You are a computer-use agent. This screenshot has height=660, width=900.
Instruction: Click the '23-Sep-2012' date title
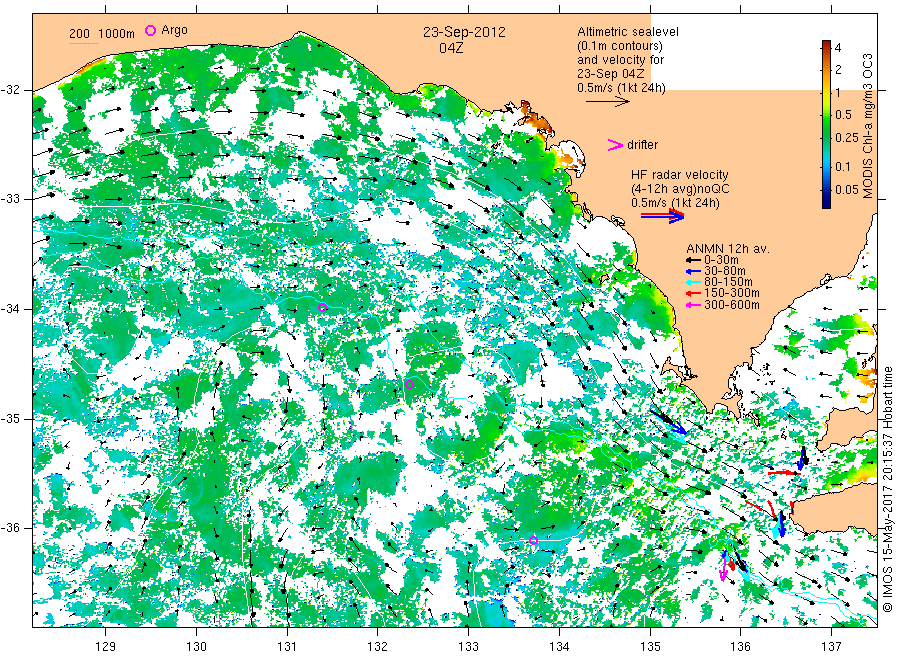click(x=464, y=32)
